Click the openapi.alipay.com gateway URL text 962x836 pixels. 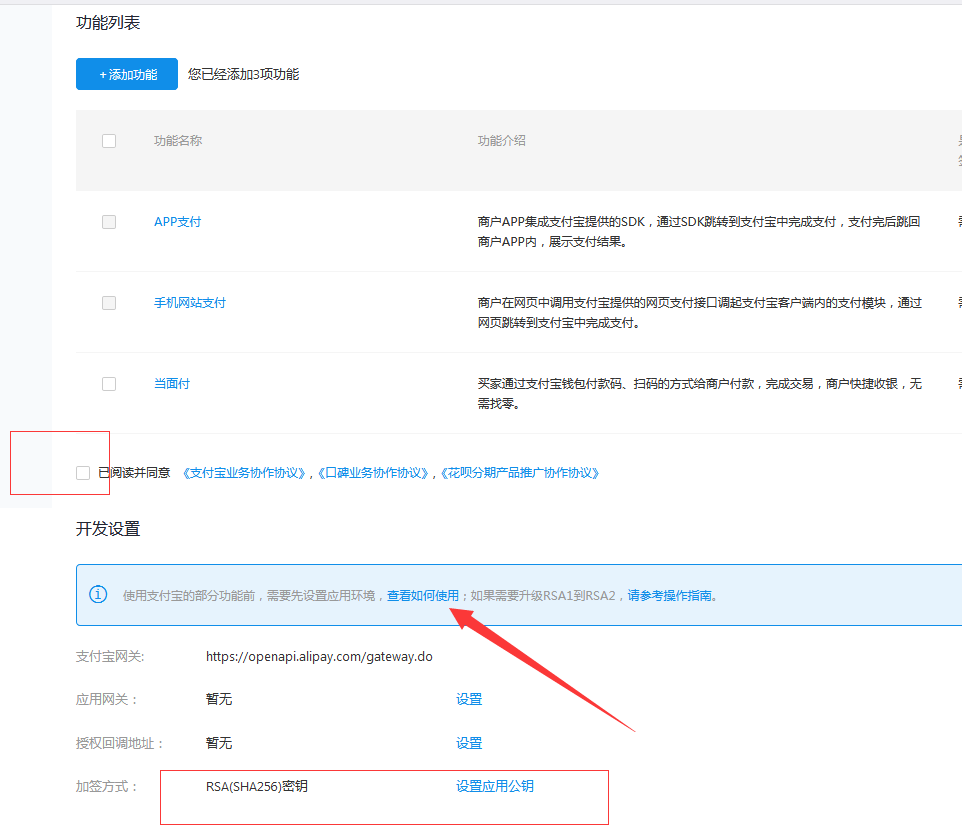pyautogui.click(x=319, y=657)
